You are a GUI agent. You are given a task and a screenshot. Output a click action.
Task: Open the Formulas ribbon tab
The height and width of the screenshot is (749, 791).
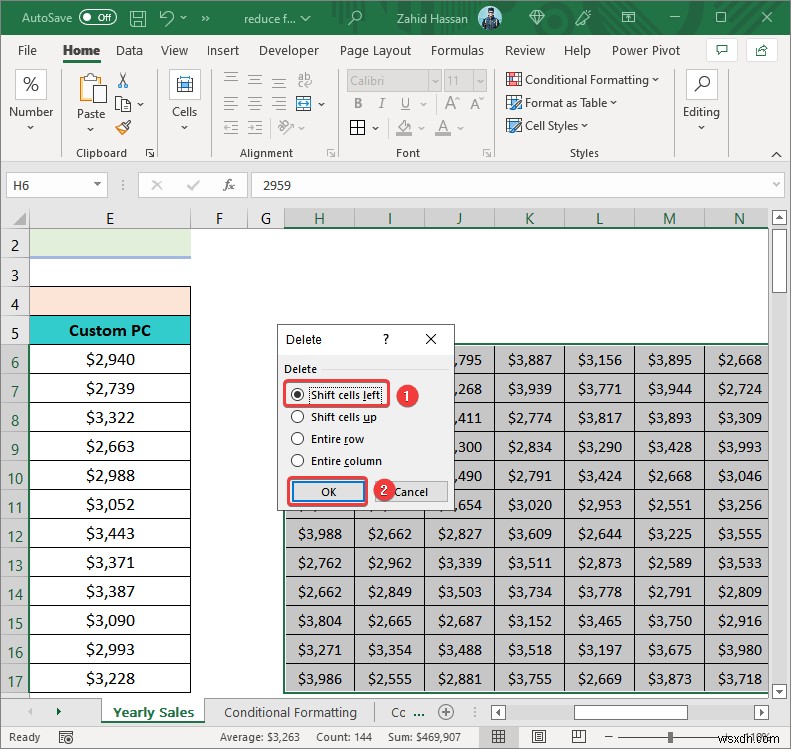[x=457, y=50]
